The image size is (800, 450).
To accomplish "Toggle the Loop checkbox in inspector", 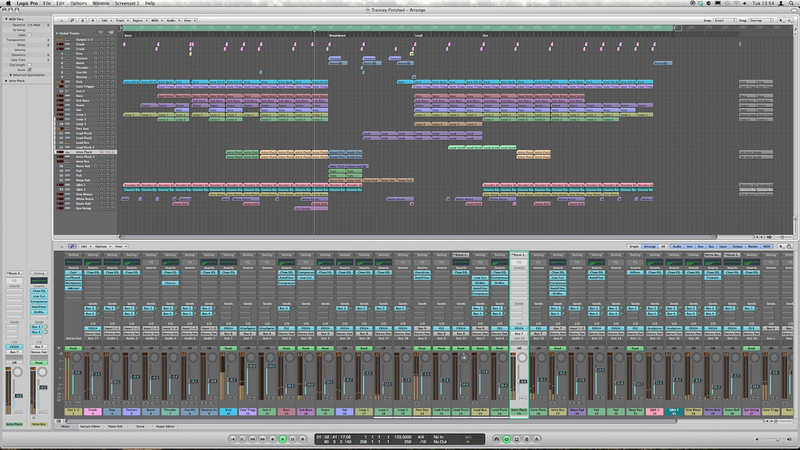I will 27,34.
